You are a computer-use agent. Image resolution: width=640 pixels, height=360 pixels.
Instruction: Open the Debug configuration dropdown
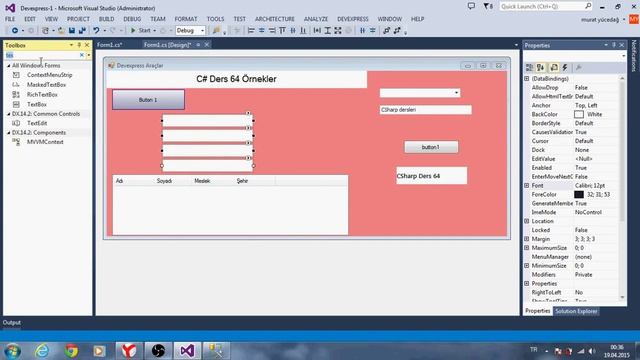[x=202, y=31]
